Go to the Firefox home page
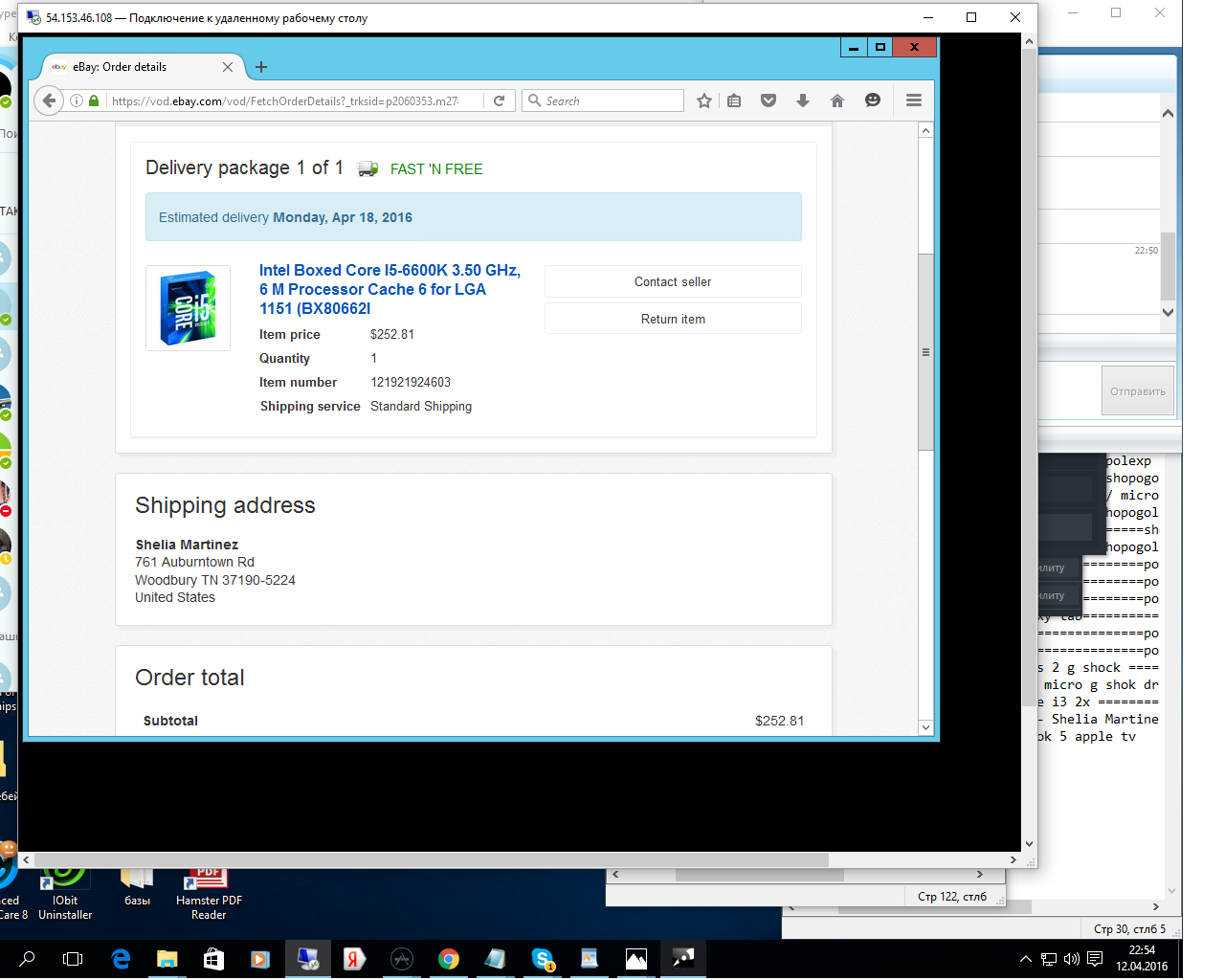Image resolution: width=1225 pixels, height=980 pixels. pos(837,100)
